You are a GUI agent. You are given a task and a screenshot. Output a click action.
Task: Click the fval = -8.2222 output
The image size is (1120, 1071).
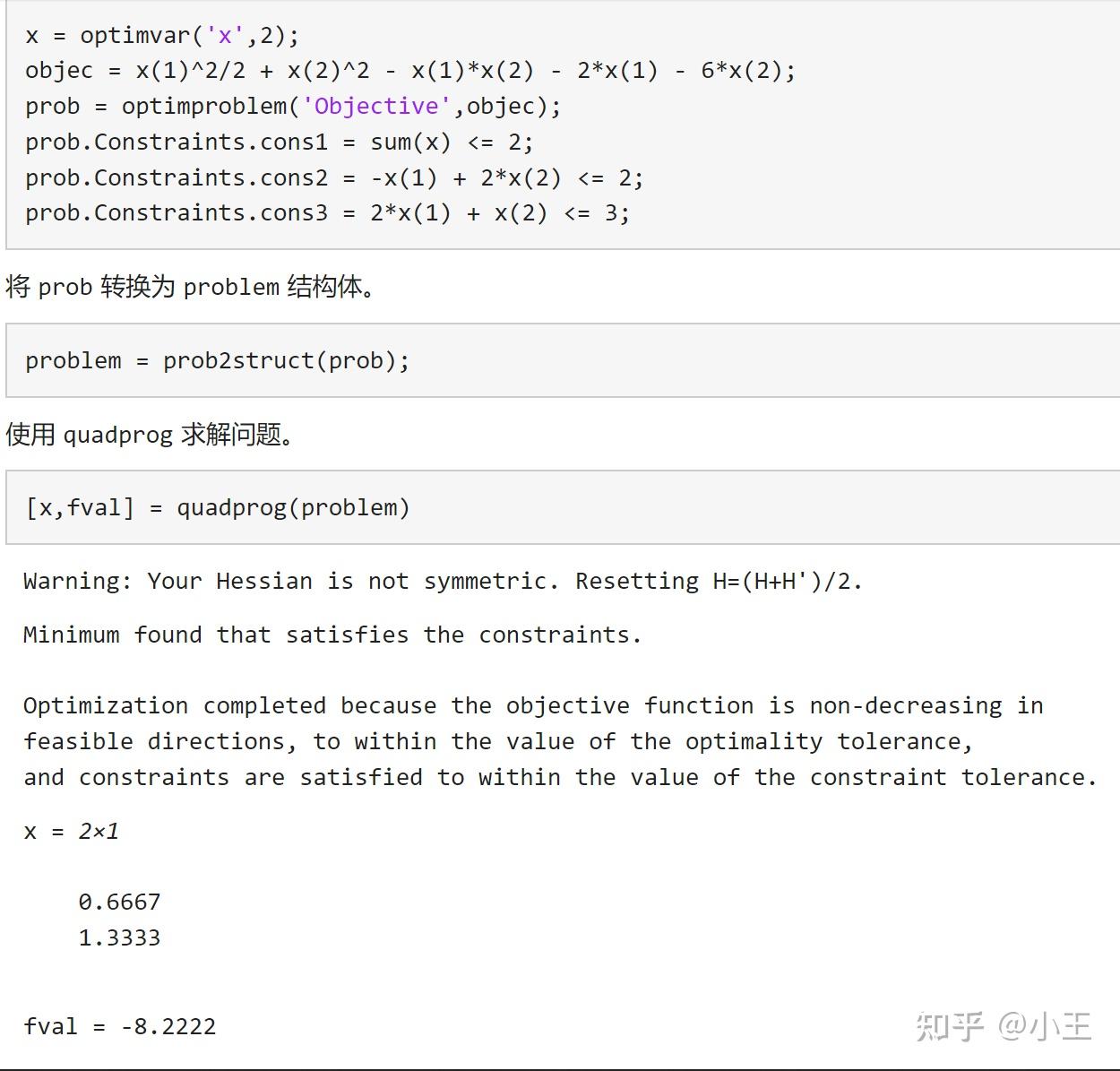point(120,1026)
